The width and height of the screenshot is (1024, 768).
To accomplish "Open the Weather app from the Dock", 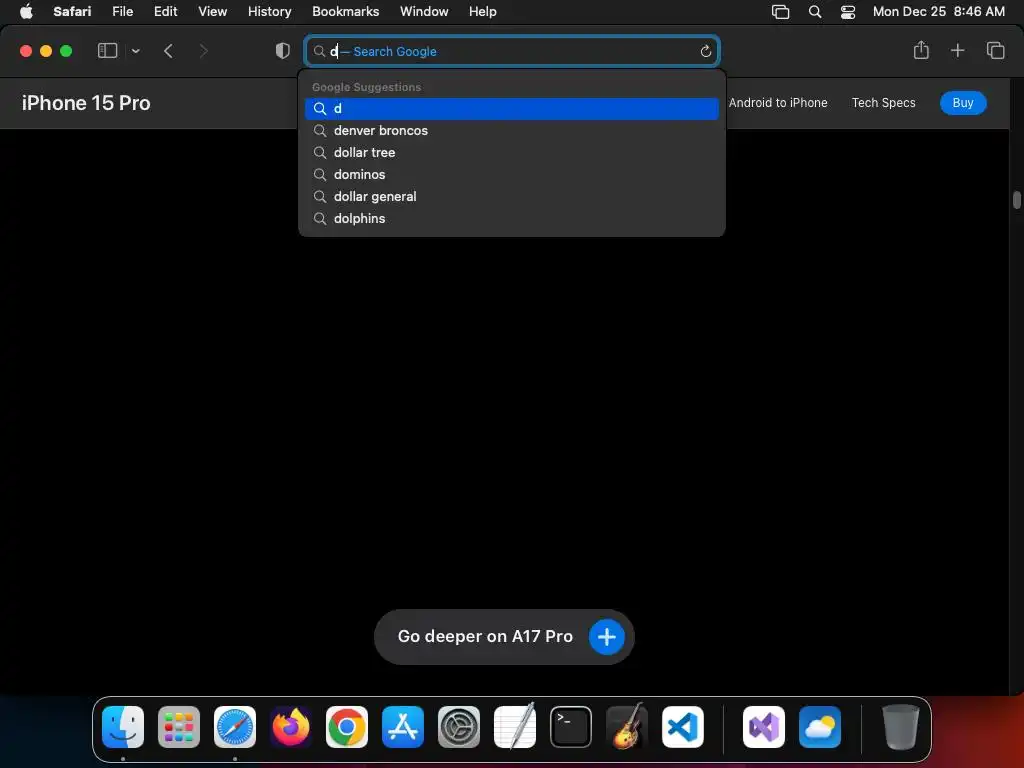I will (x=820, y=727).
